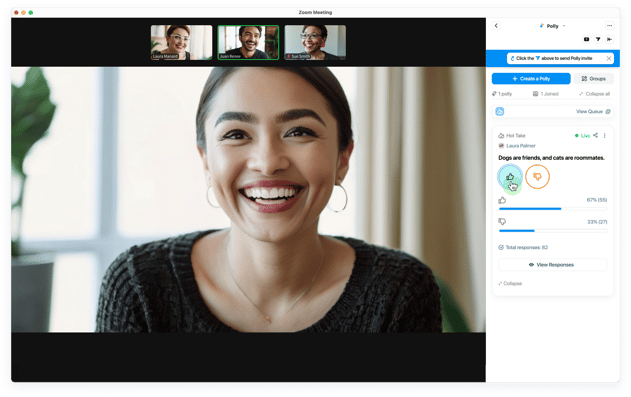Collapse the Hot Take polly card
This screenshot has width=631, height=397.
tap(510, 284)
